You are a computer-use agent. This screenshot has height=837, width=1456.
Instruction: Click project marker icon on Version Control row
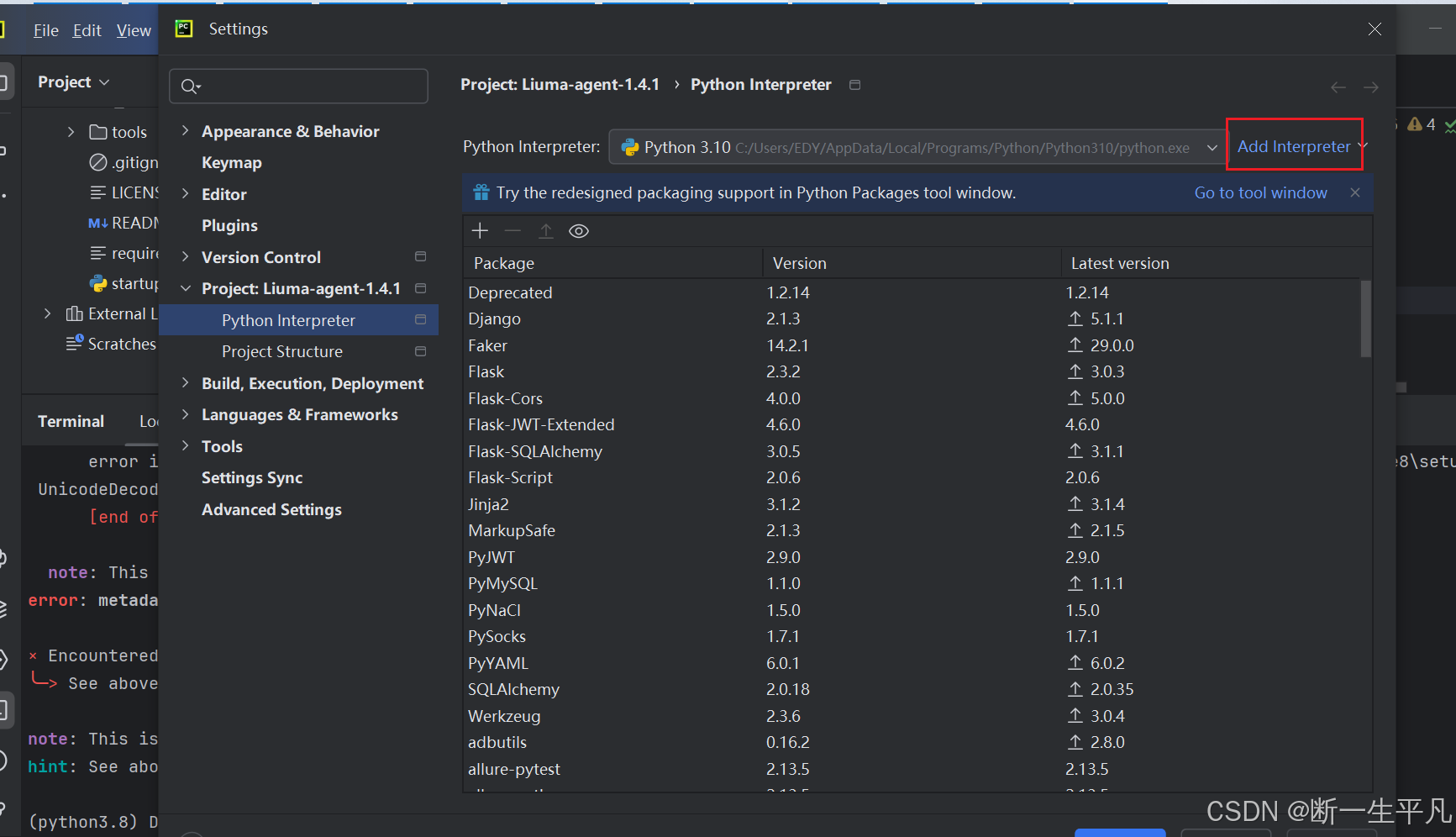pos(421,256)
